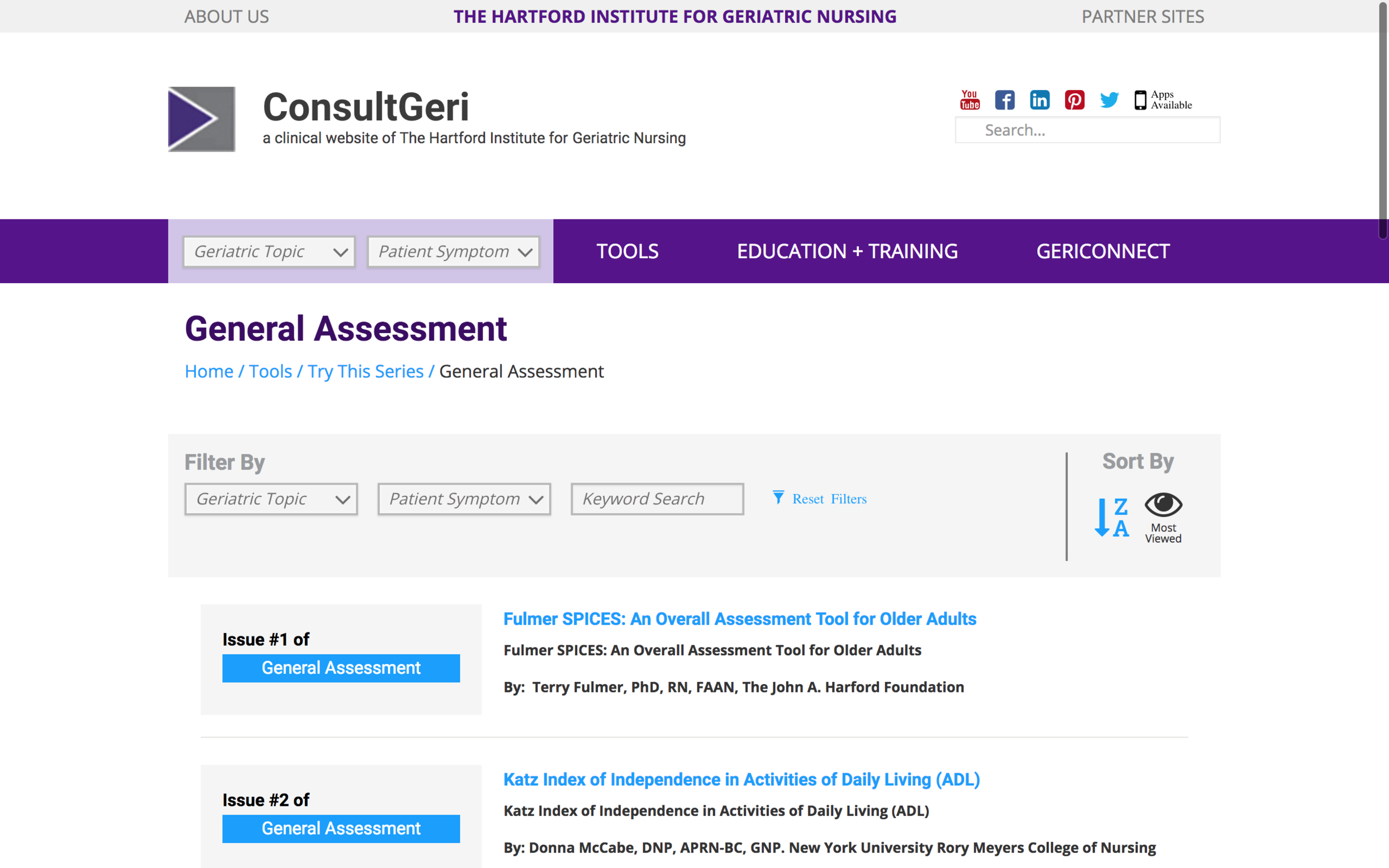This screenshot has height=868, width=1389.
Task: Click the 'General Assessment' page heading
Action: pos(346,329)
